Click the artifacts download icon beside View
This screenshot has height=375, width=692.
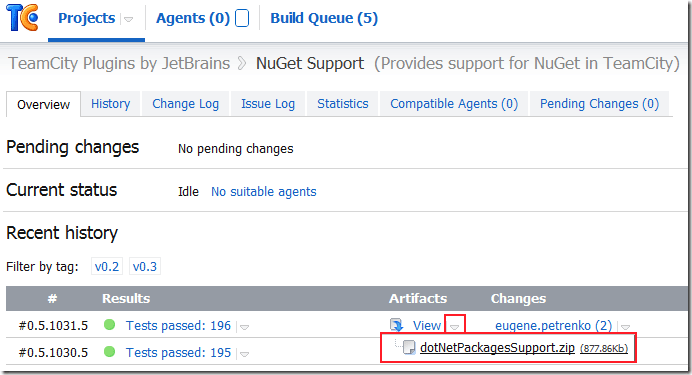point(397,325)
